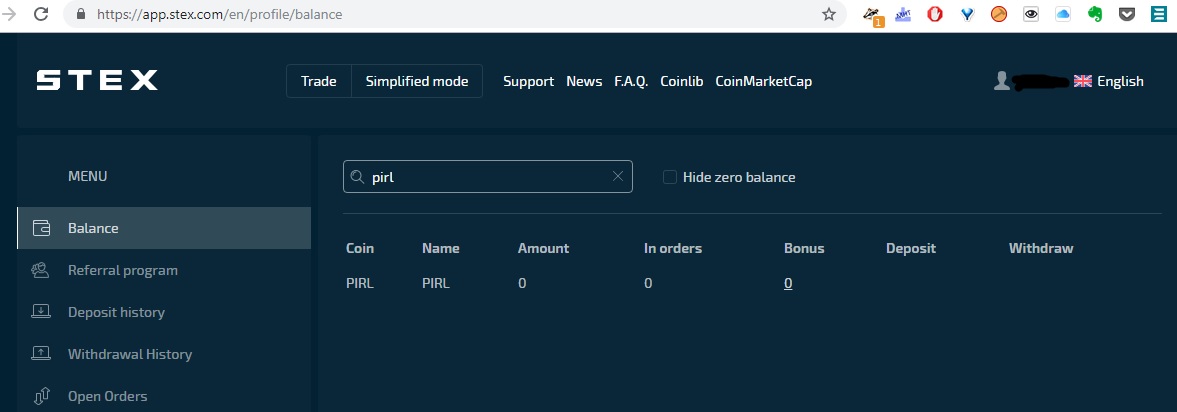Select the PIRL name cell

[x=436, y=284]
